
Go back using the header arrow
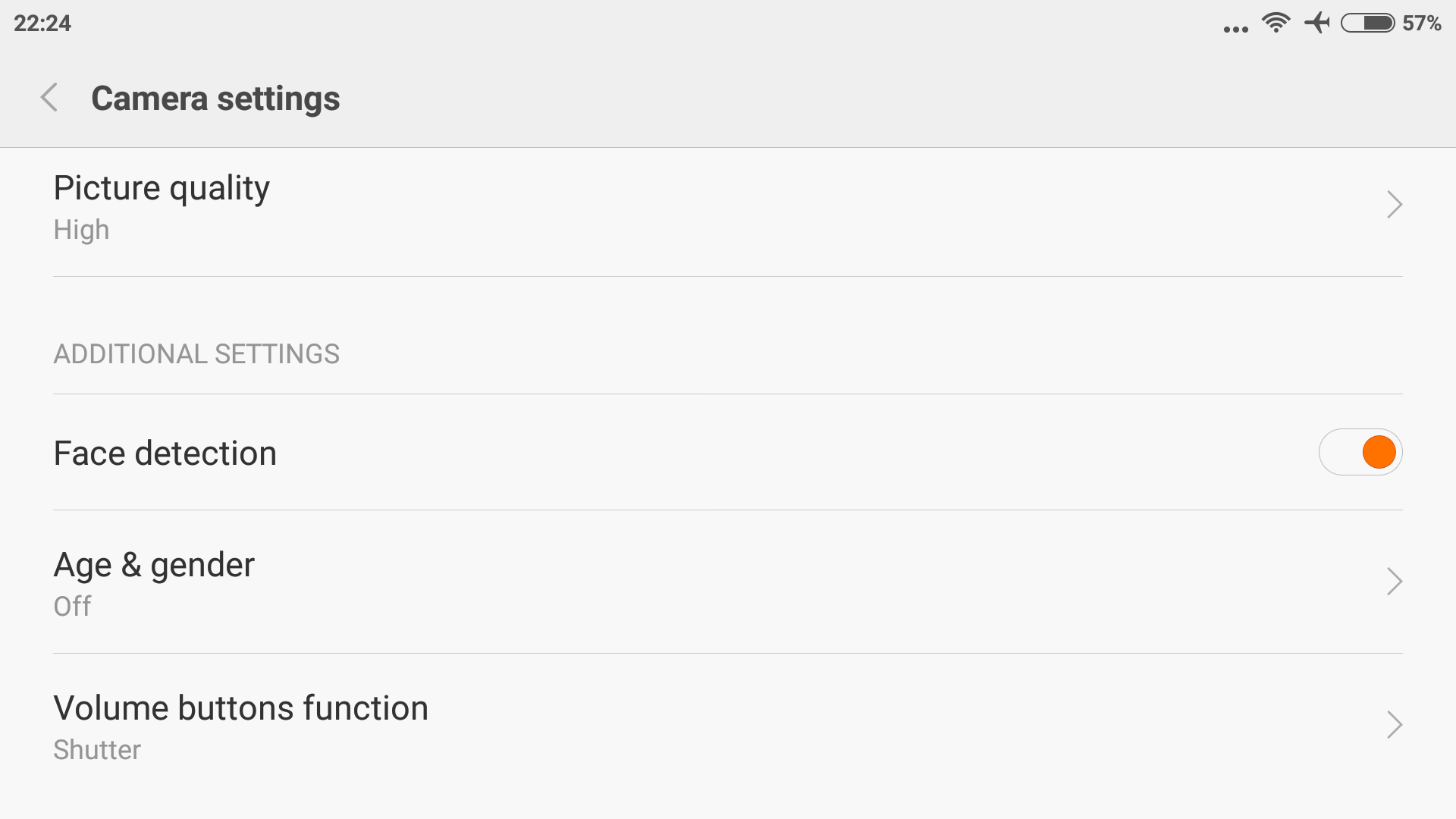tap(49, 98)
